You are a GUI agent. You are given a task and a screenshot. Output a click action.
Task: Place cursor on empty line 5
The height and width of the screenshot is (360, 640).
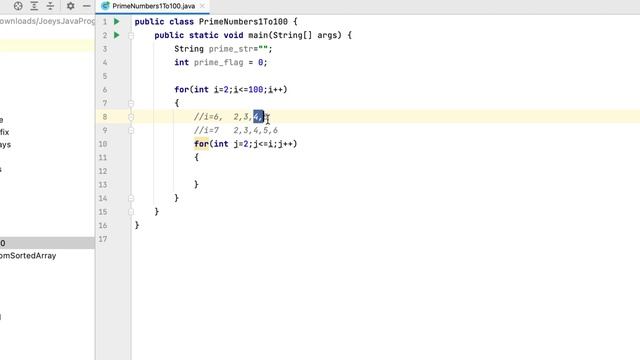(385, 76)
